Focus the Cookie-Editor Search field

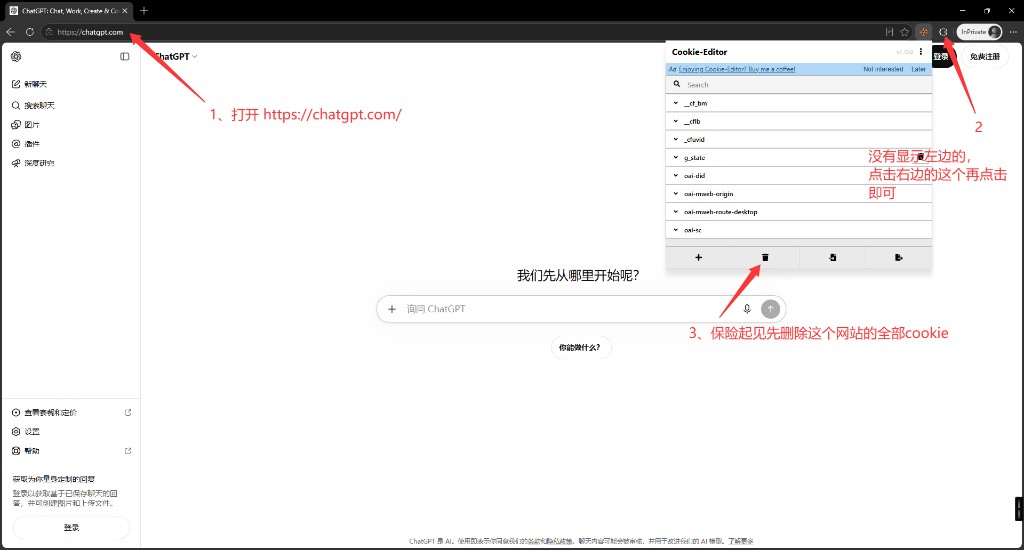[799, 84]
